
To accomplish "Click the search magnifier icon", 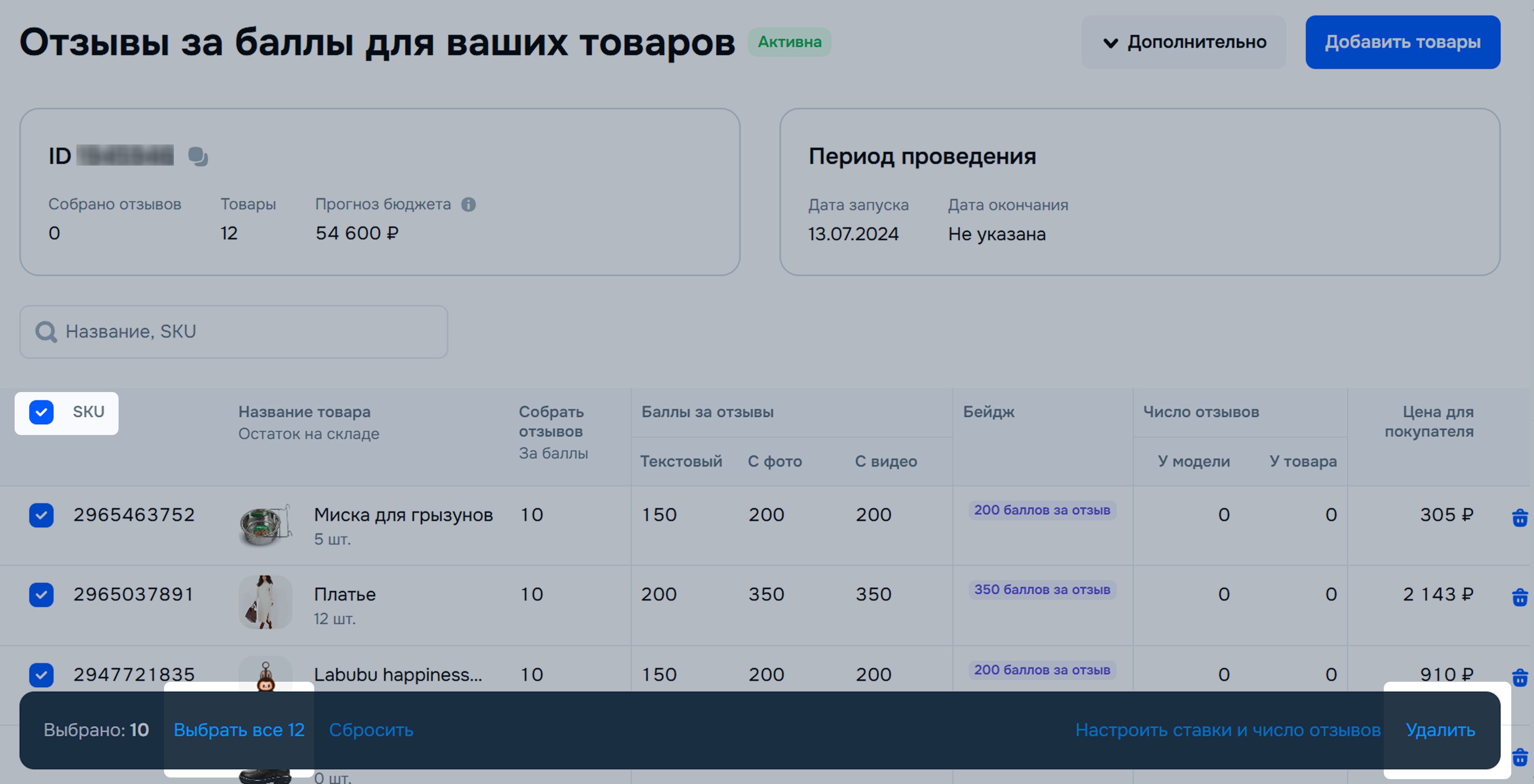I will [46, 332].
